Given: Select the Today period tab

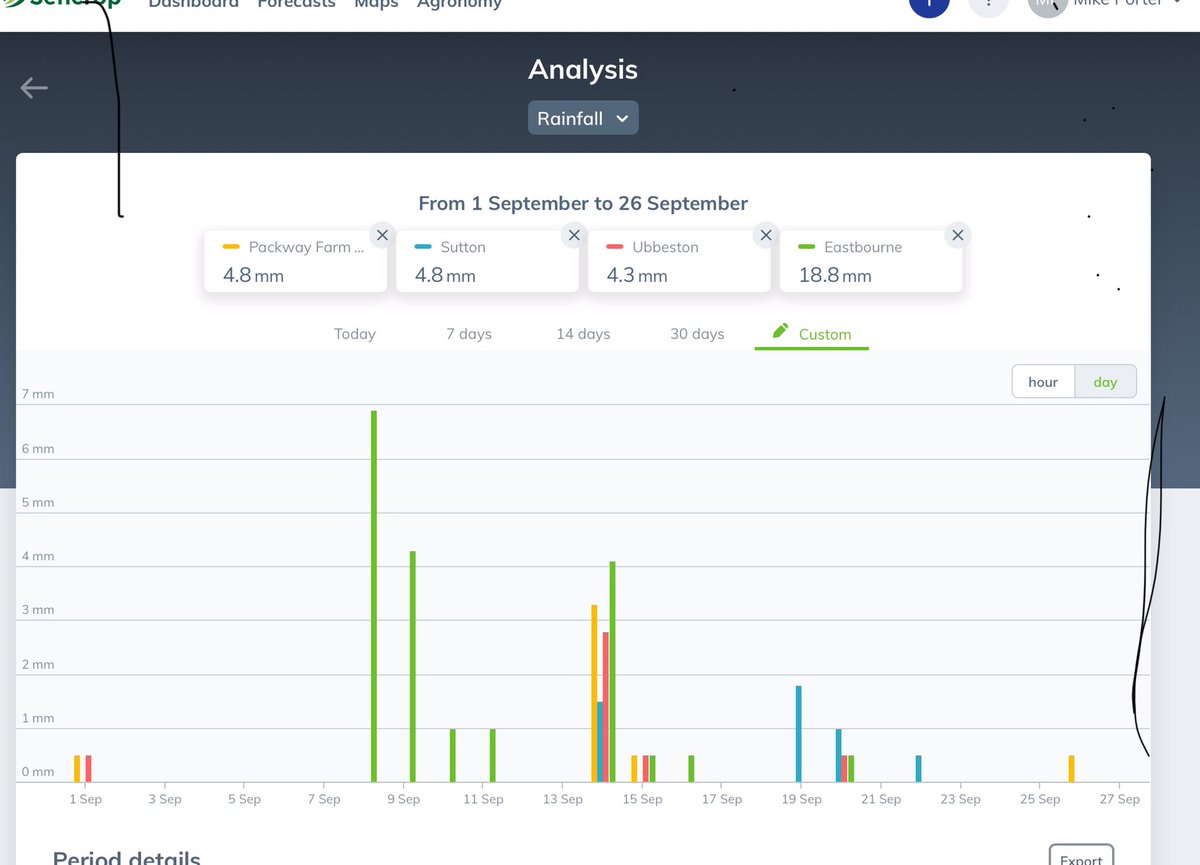Looking at the screenshot, I should (x=355, y=334).
